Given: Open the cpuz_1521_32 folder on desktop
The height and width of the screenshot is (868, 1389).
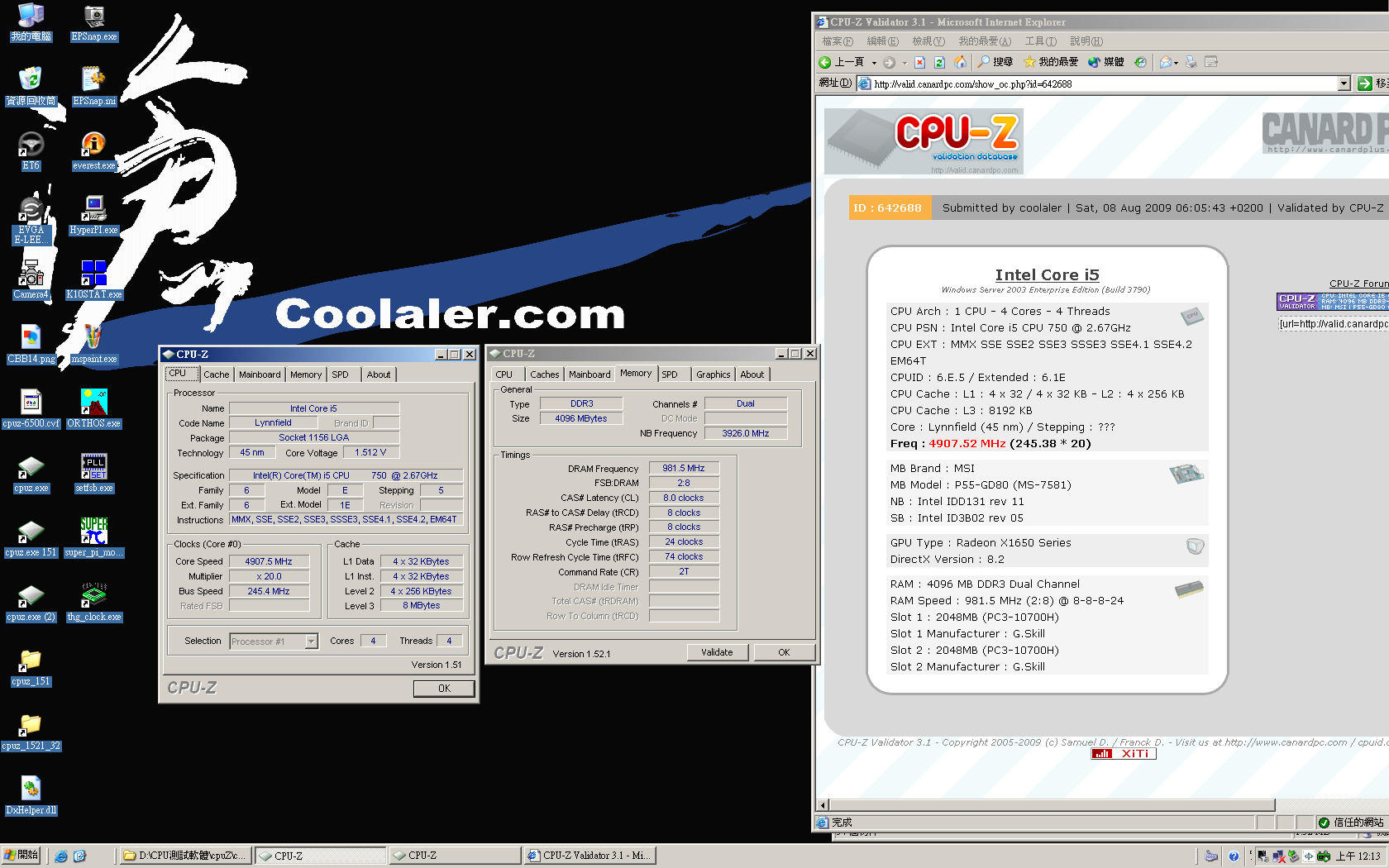Looking at the screenshot, I should pos(31,732).
